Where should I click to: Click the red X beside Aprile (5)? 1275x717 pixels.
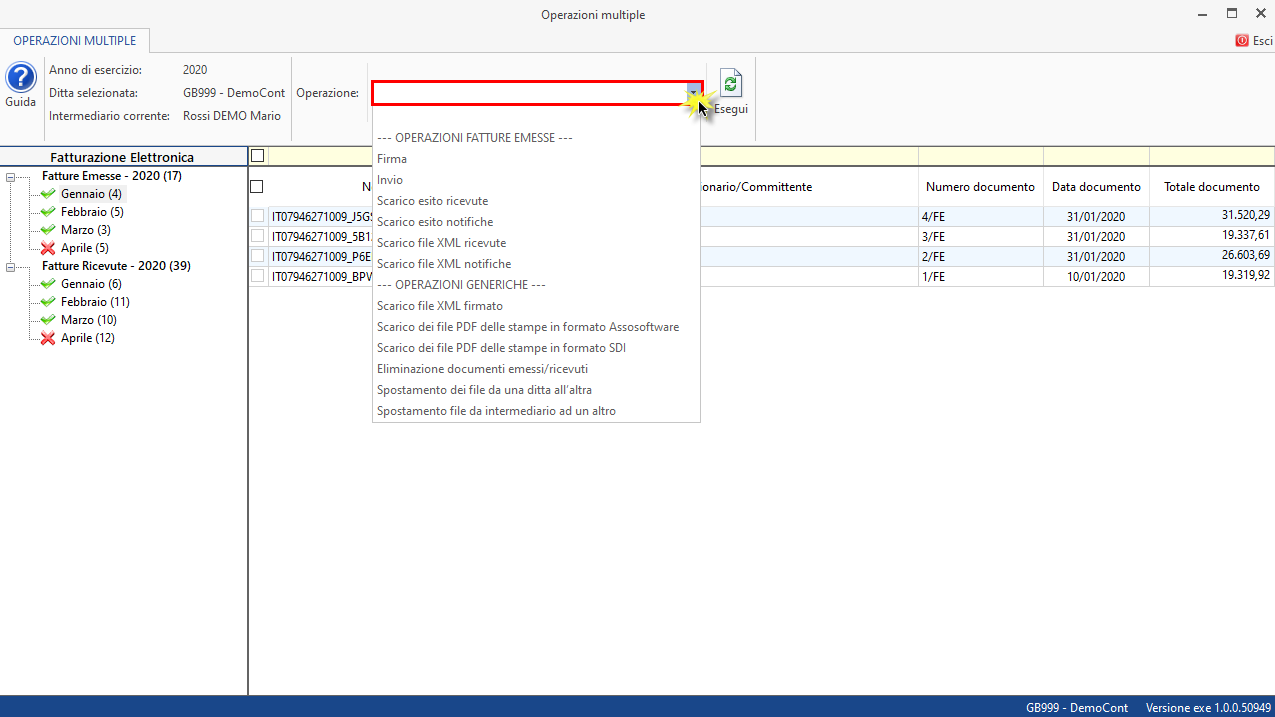[x=48, y=248]
